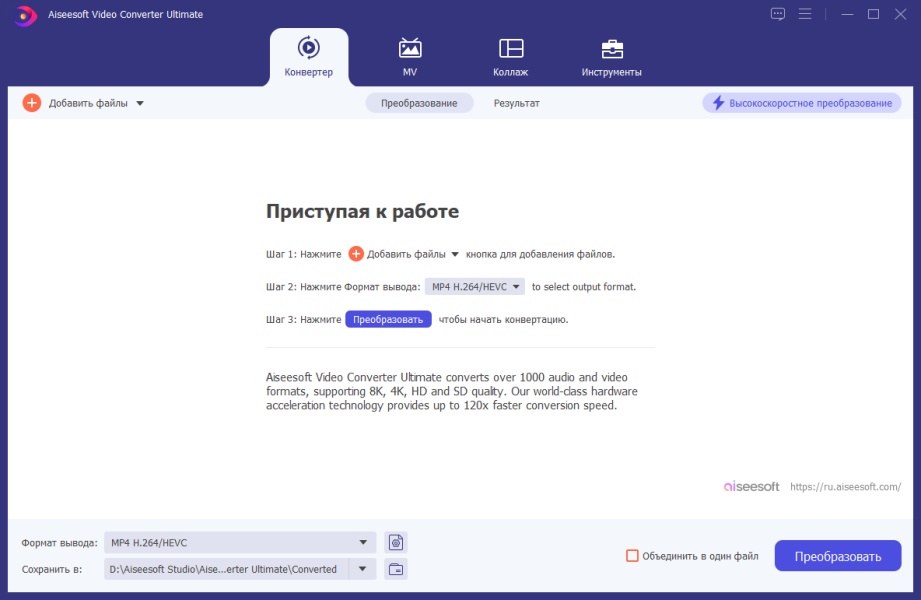Open the Коллаж layout tab
The height and width of the screenshot is (600, 921).
click(x=510, y=58)
